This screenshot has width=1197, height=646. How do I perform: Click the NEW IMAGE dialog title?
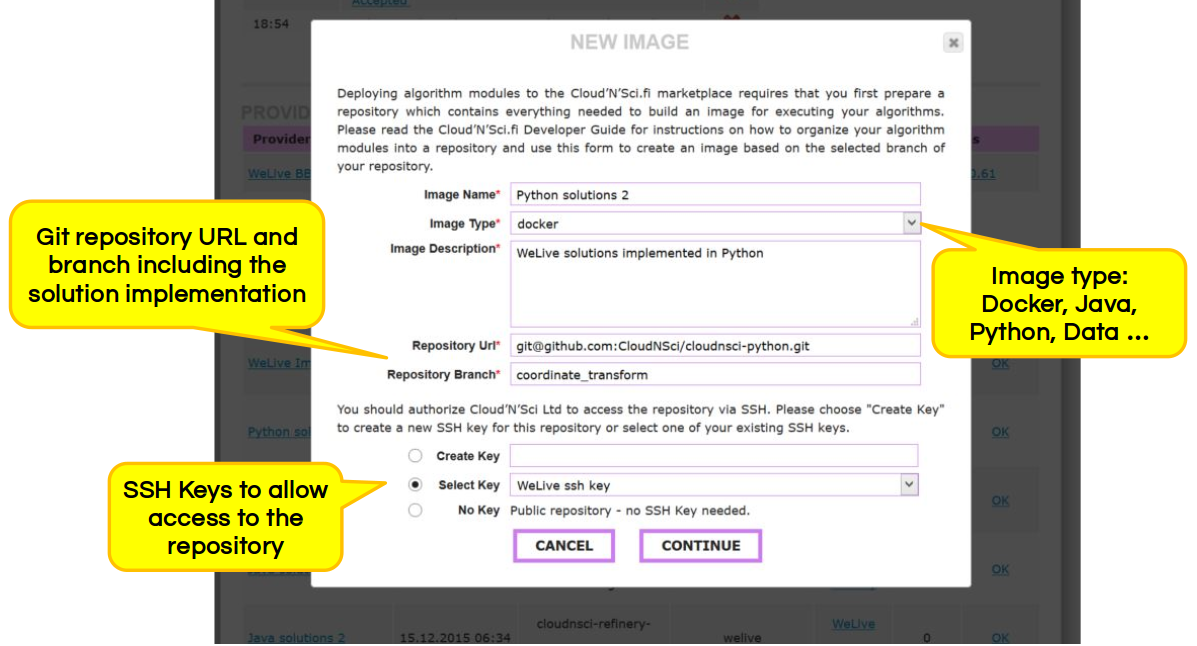(x=630, y=43)
